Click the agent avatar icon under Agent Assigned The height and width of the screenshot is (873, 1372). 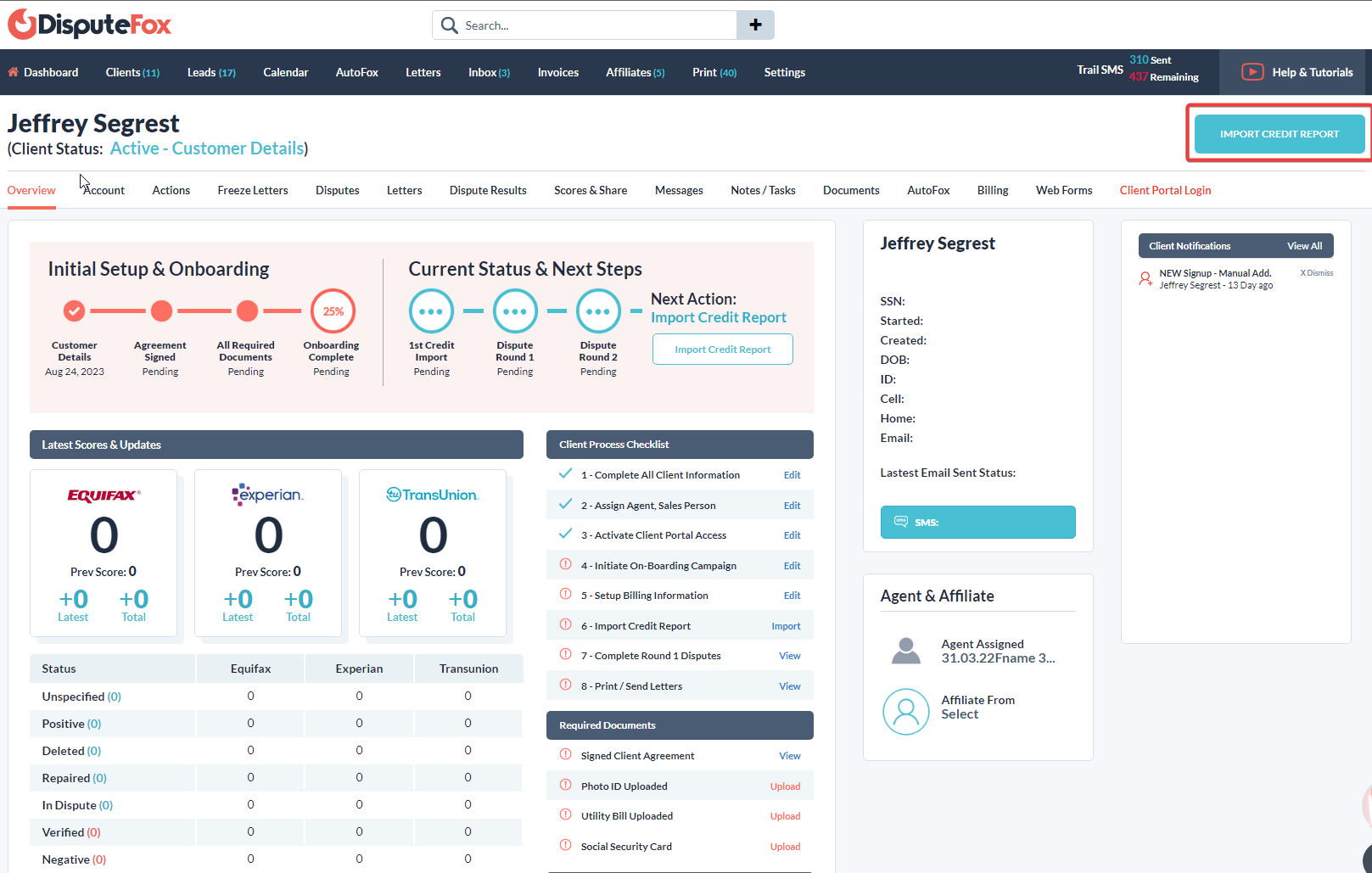pyautogui.click(x=905, y=650)
